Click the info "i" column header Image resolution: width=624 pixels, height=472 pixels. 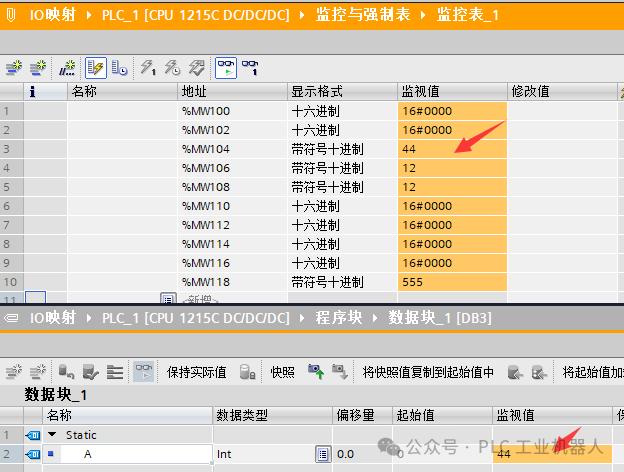45,92
